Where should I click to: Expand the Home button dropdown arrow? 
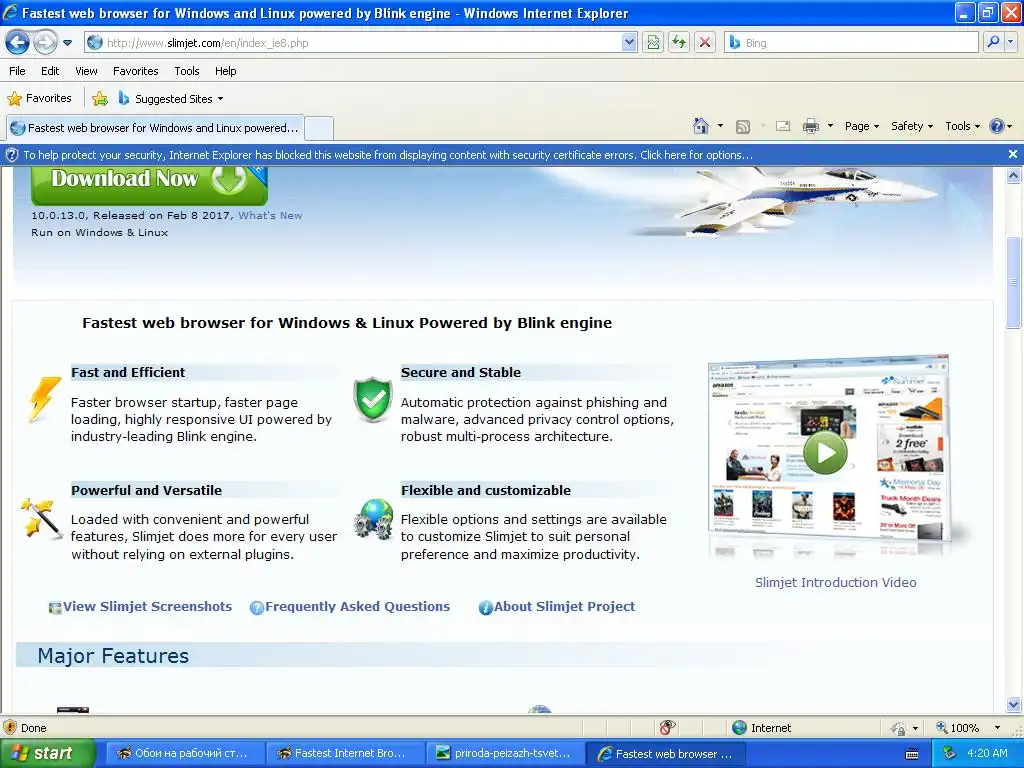click(720, 126)
